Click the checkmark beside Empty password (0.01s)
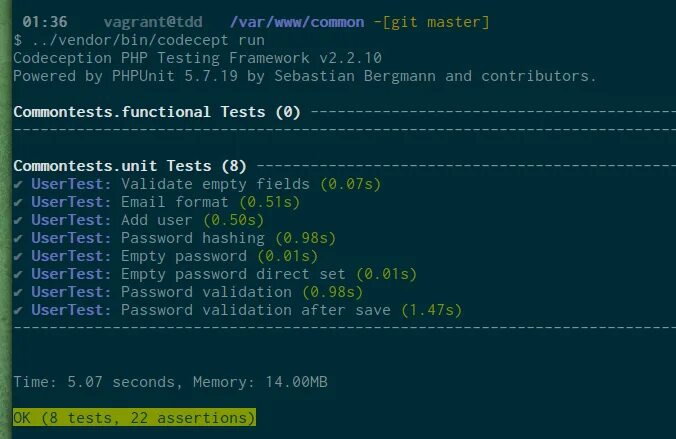Viewport: 676px width, 439px height. point(18,257)
